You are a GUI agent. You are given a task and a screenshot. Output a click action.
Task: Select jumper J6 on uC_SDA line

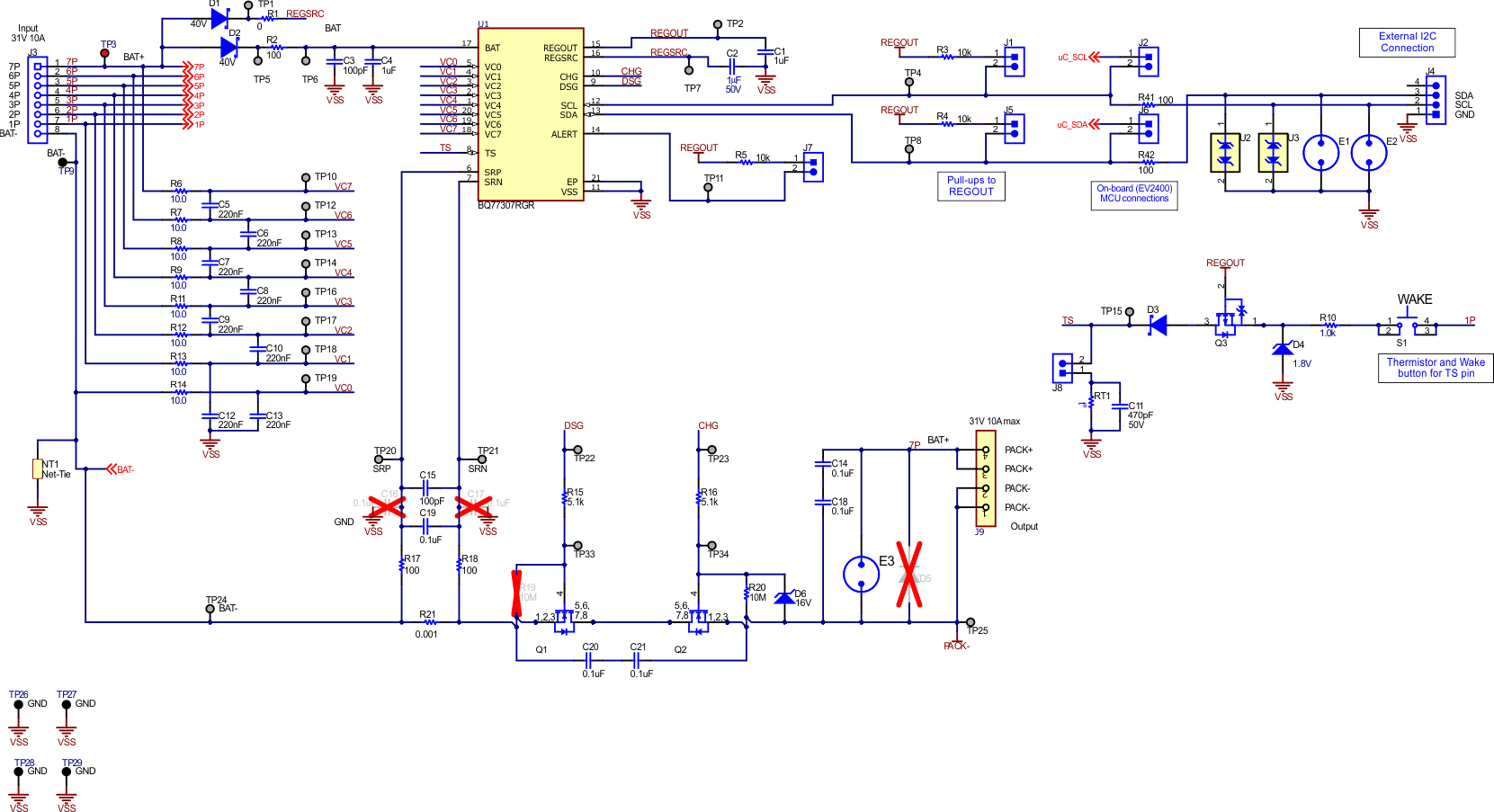[x=1149, y=129]
